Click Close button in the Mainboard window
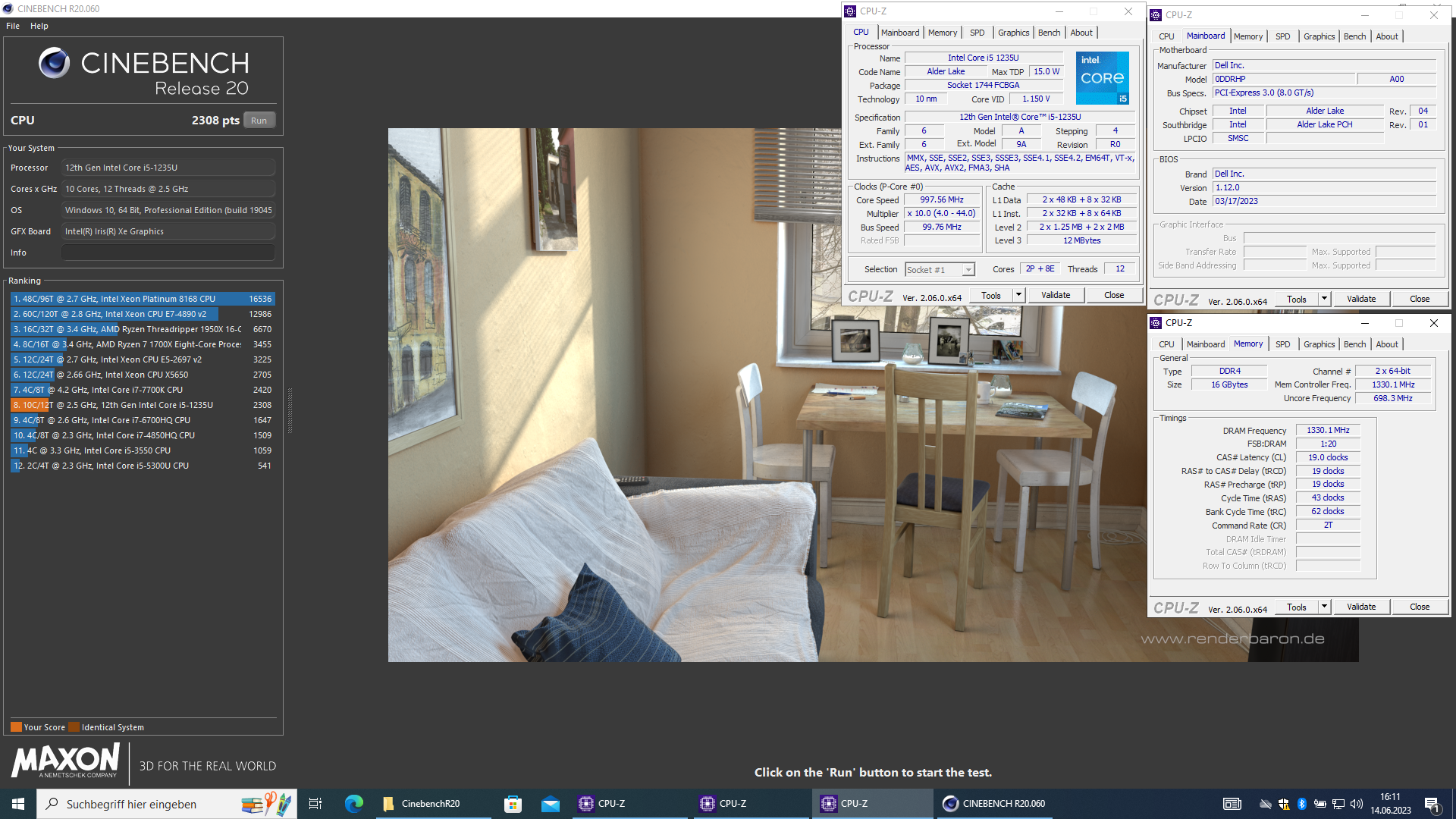This screenshot has width=1456, height=819. [1420, 299]
